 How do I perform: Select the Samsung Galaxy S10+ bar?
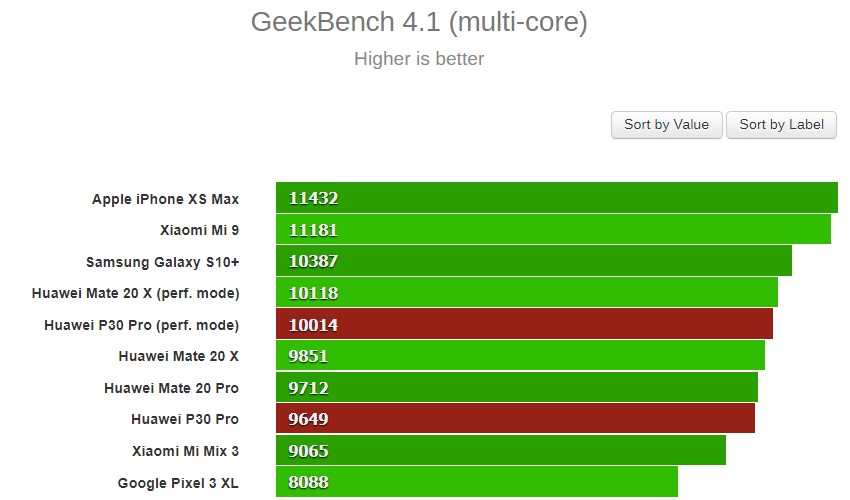[x=533, y=261]
